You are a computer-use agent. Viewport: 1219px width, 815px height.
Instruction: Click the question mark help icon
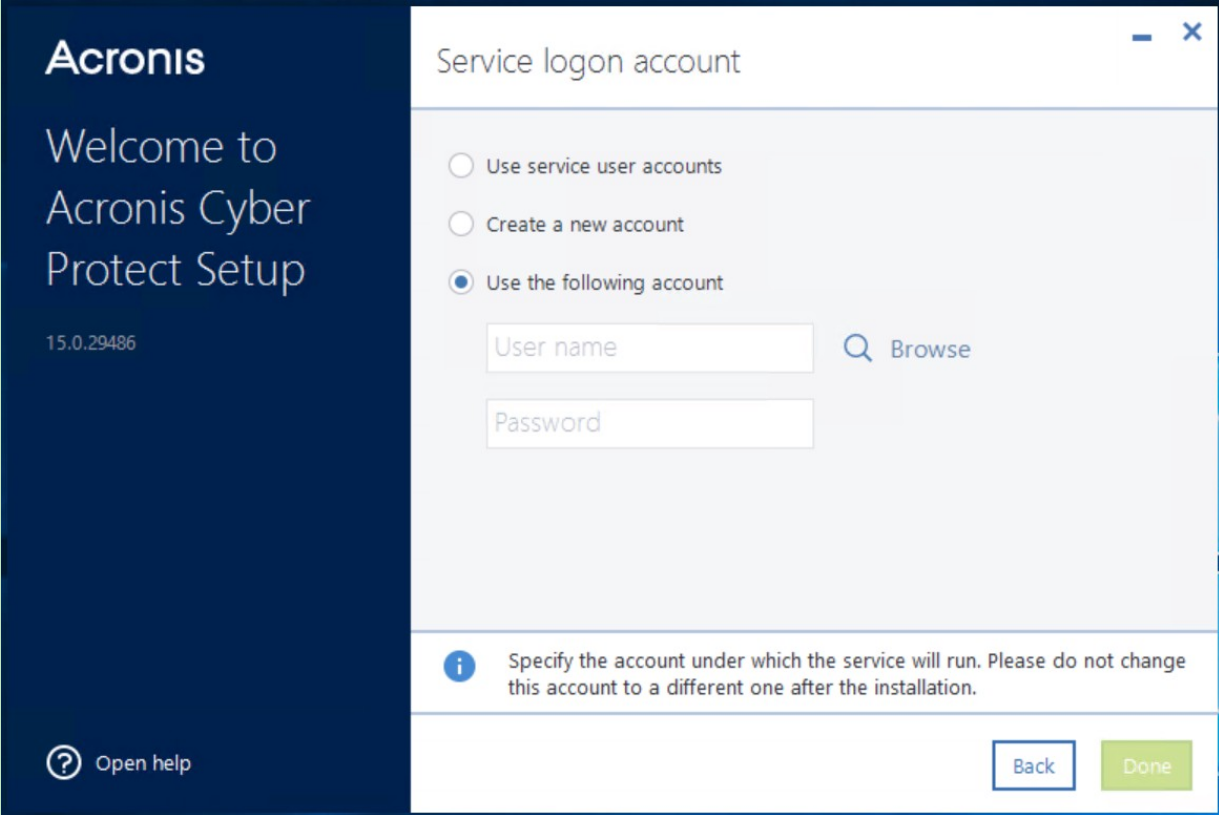coord(63,763)
